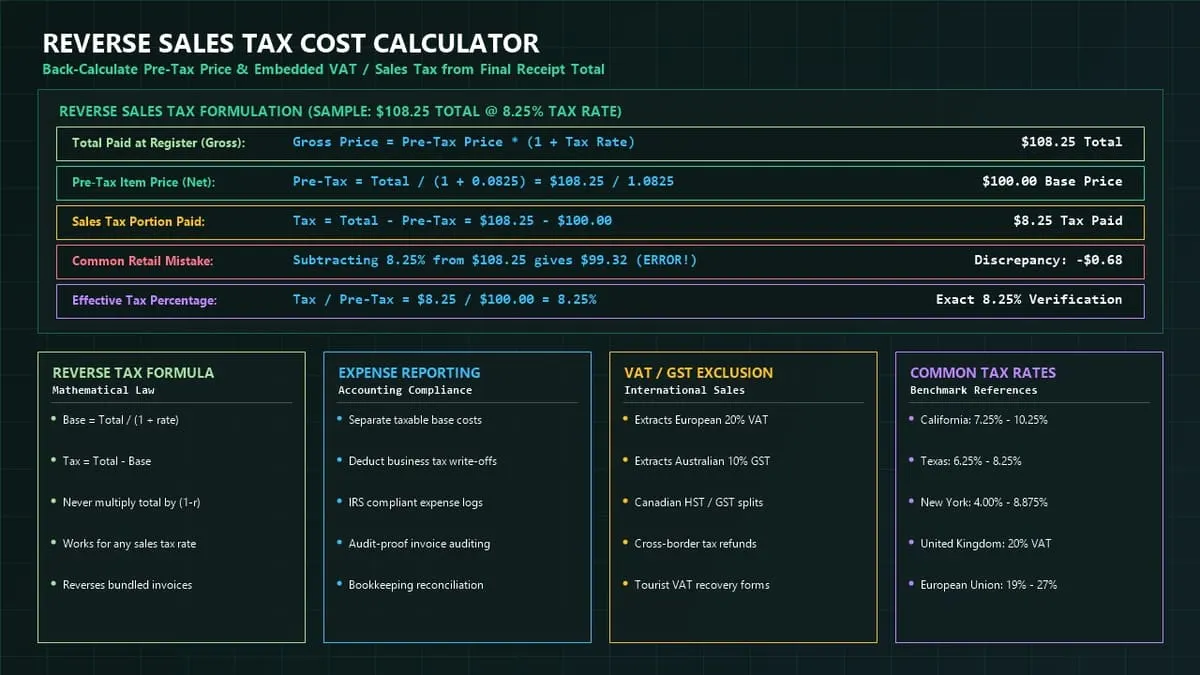Image resolution: width=1200 pixels, height=675 pixels.
Task: Click the 'Reverse Tax Formula' card heading
Action: (x=133, y=373)
